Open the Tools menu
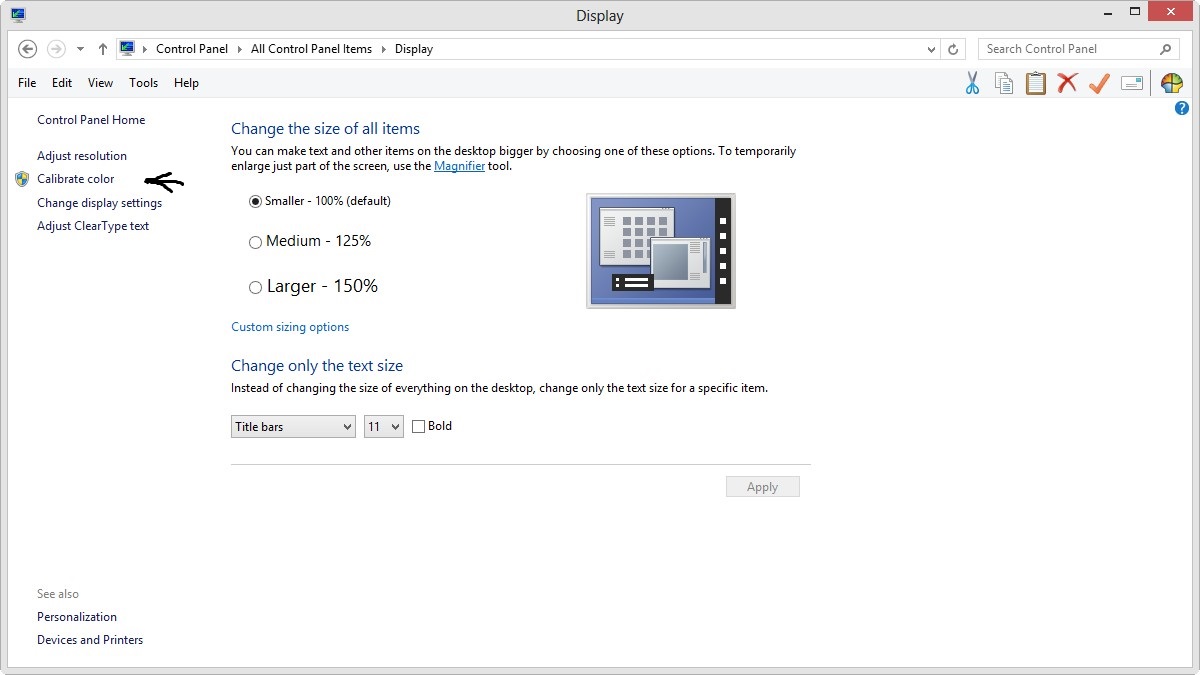Viewport: 1200px width, 675px height. click(x=144, y=83)
